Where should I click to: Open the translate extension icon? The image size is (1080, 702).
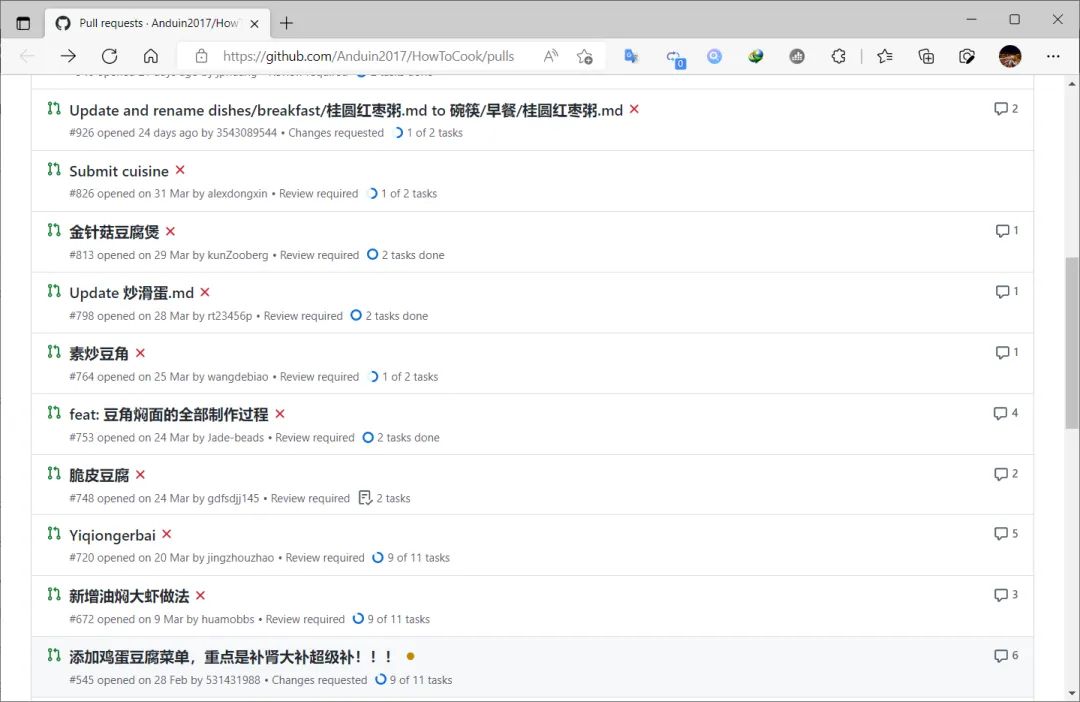(631, 56)
